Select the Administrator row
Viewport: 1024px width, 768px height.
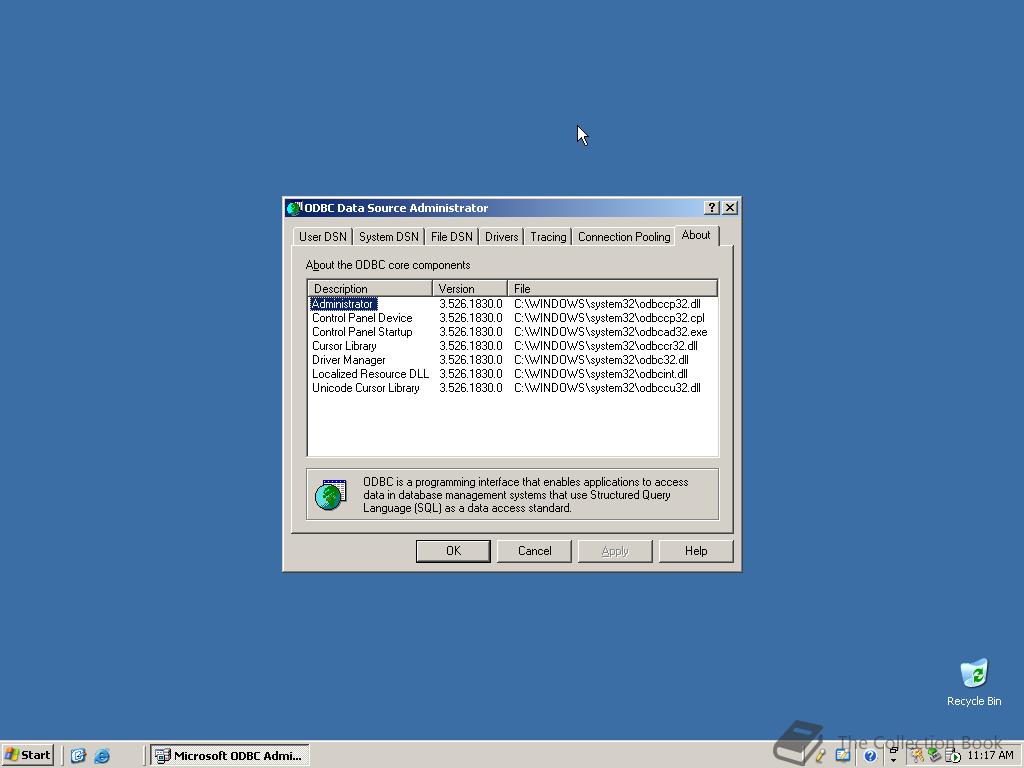(x=512, y=304)
